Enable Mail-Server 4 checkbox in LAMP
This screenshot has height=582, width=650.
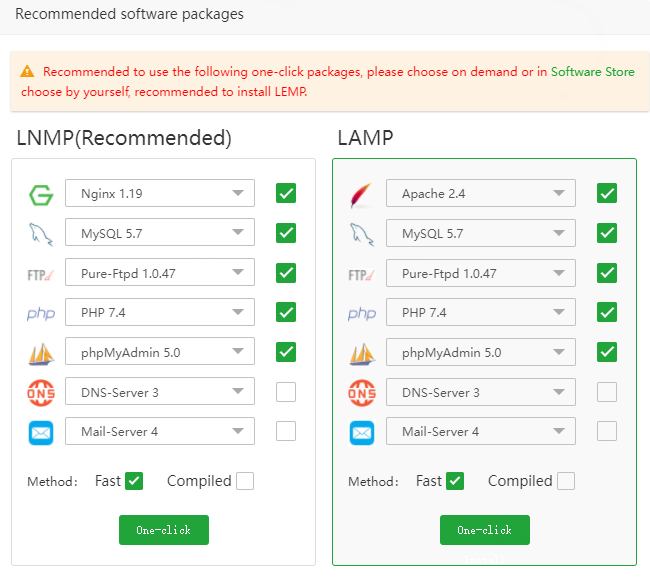tap(607, 431)
